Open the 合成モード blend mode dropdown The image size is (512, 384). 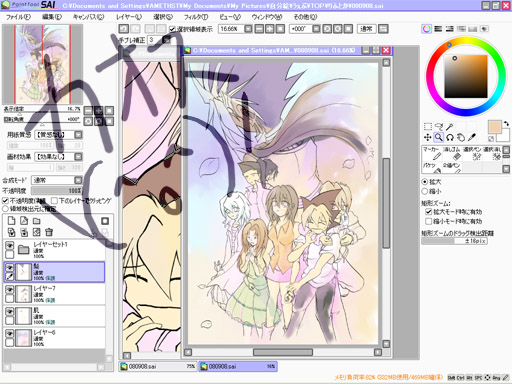(x=78, y=180)
